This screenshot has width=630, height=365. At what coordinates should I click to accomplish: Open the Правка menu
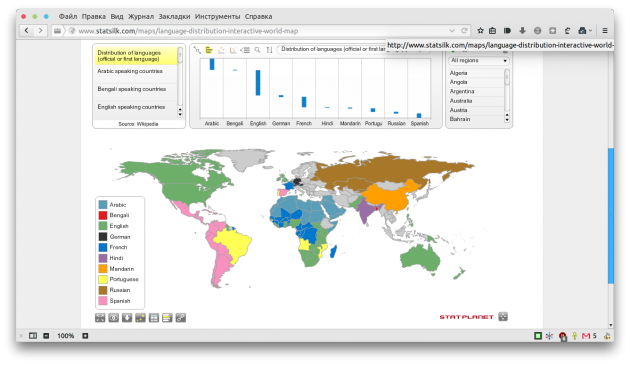click(x=94, y=16)
